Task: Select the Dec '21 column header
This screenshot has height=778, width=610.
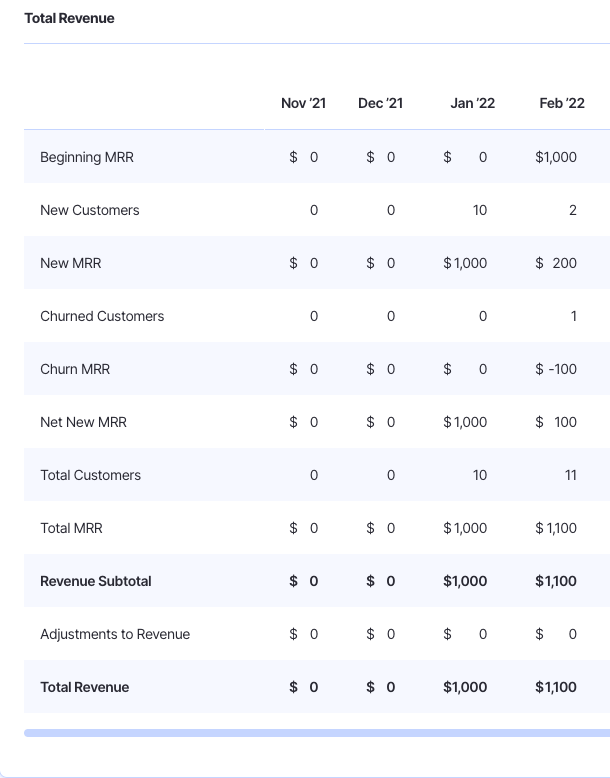Action: pyautogui.click(x=380, y=103)
